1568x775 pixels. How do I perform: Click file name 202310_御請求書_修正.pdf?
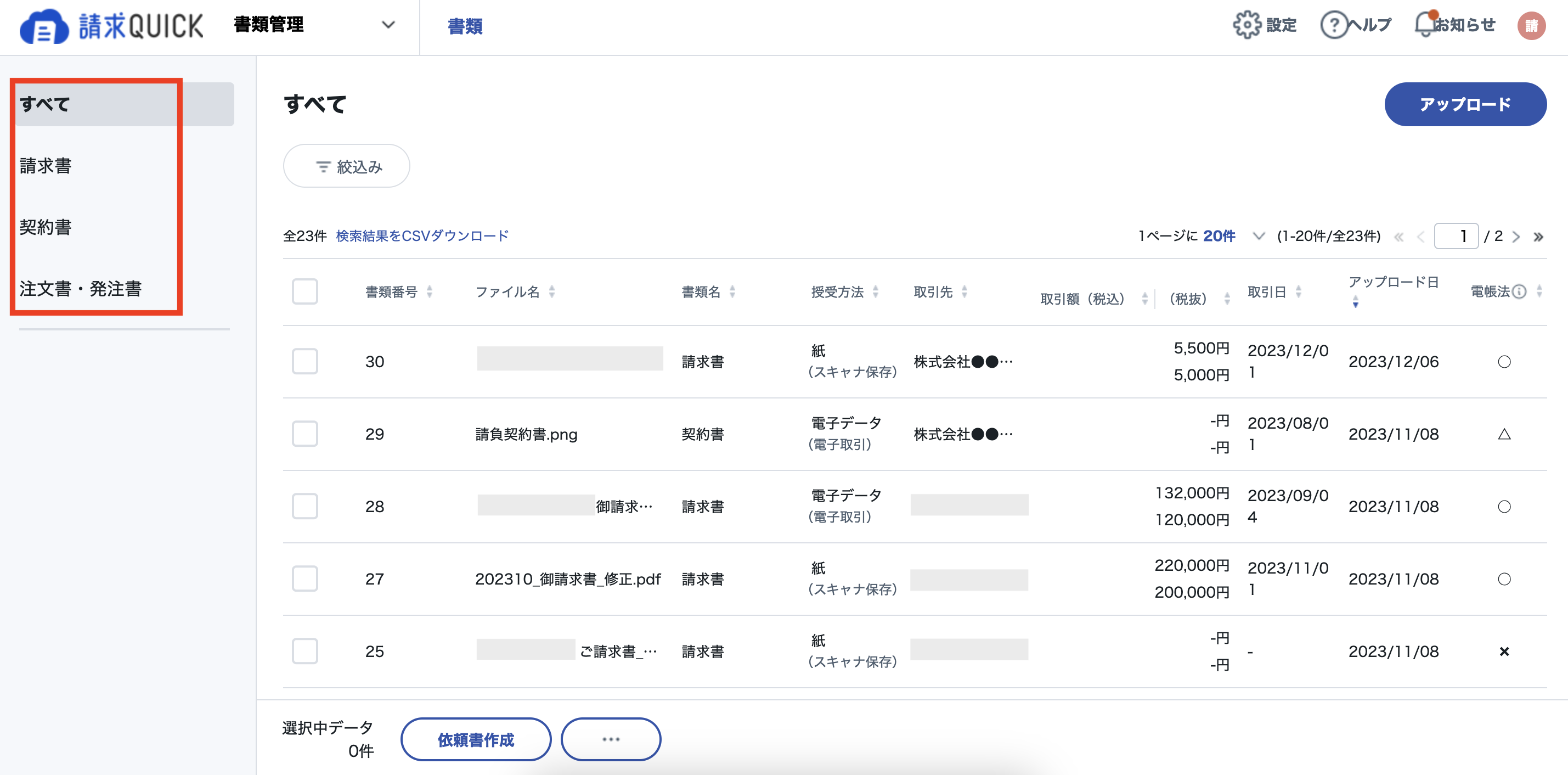pos(567,580)
